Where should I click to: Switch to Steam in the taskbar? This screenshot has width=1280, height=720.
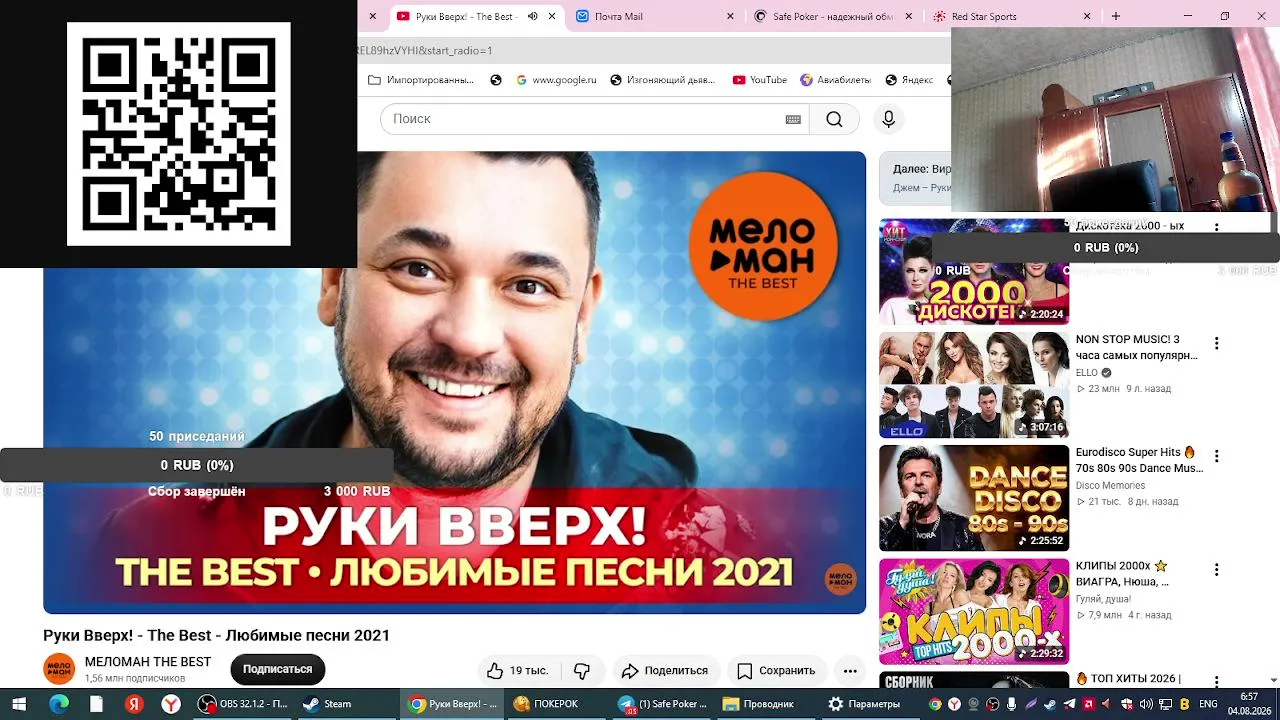[x=348, y=704]
